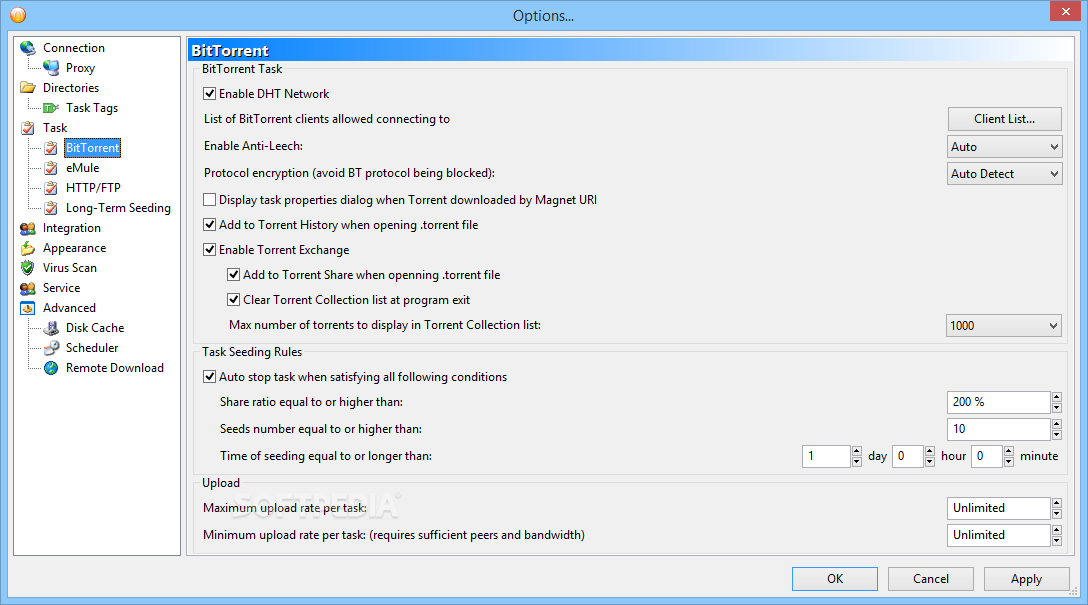Click the orange application icon in title bar

(x=18, y=15)
